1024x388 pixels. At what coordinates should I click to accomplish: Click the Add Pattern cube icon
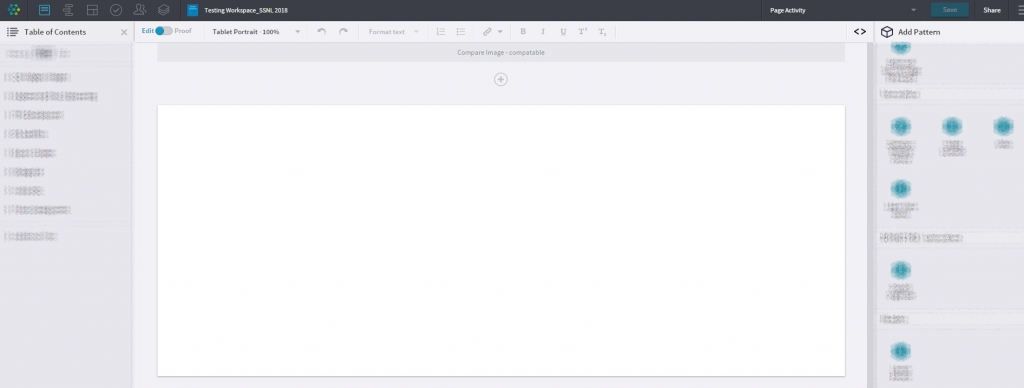coord(887,32)
